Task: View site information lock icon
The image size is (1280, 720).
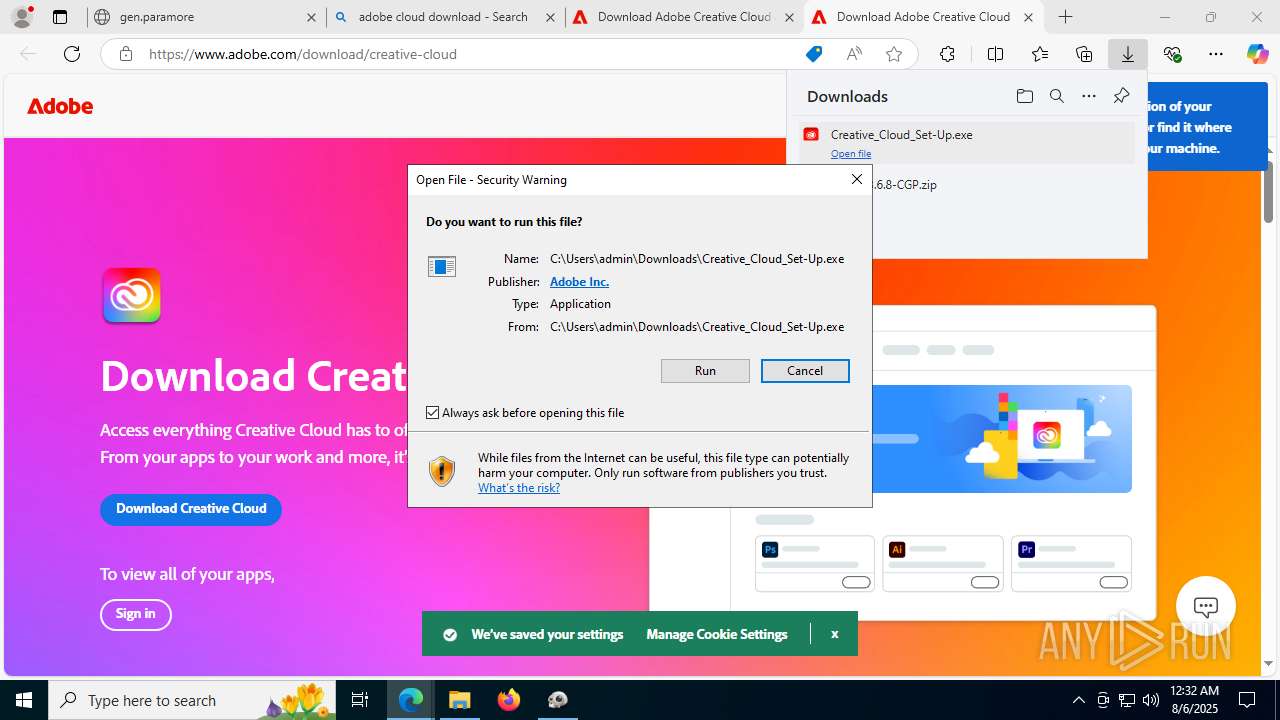Action: coord(125,54)
